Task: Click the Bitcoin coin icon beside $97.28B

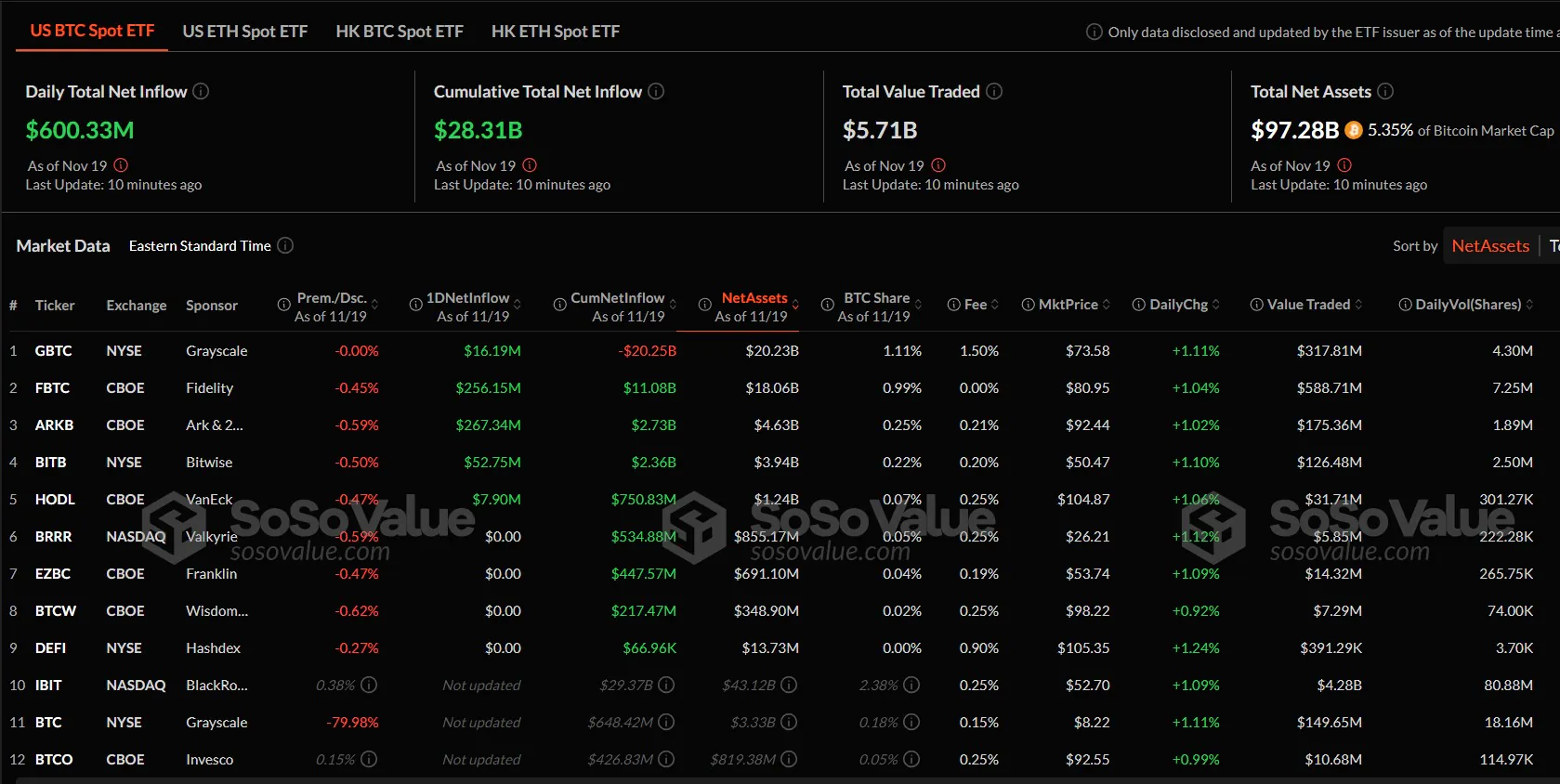Action: tap(1354, 130)
